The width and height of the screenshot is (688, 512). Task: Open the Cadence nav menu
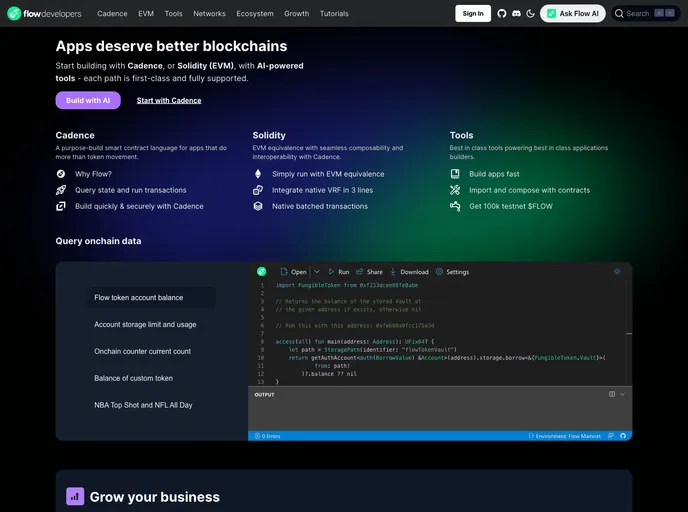point(112,14)
